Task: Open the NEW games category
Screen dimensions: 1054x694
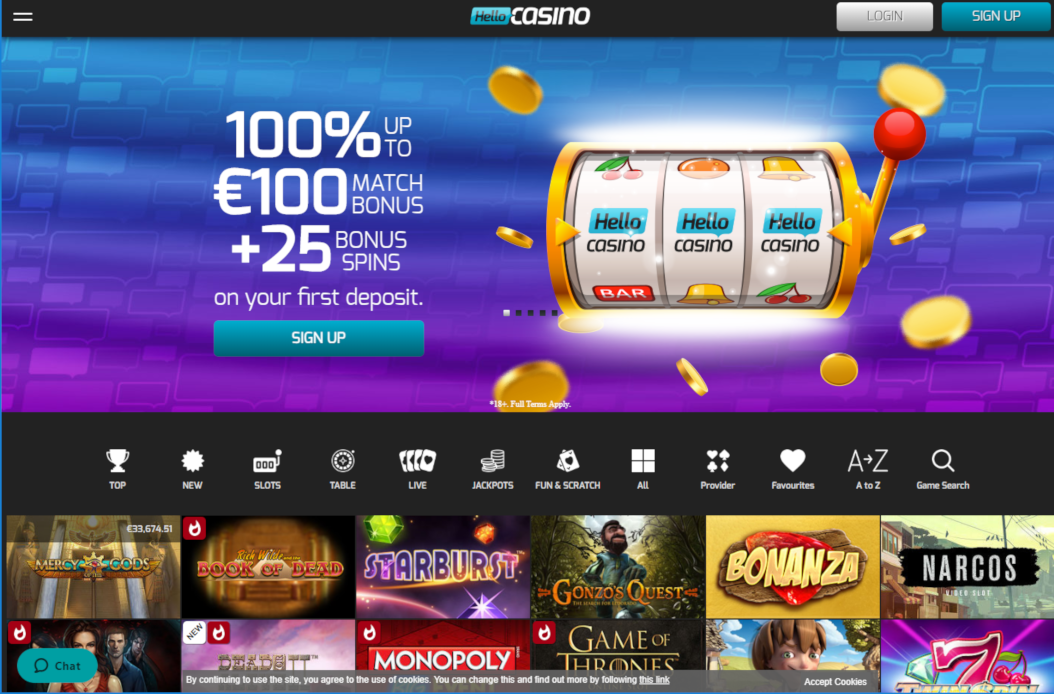Action: (x=192, y=469)
